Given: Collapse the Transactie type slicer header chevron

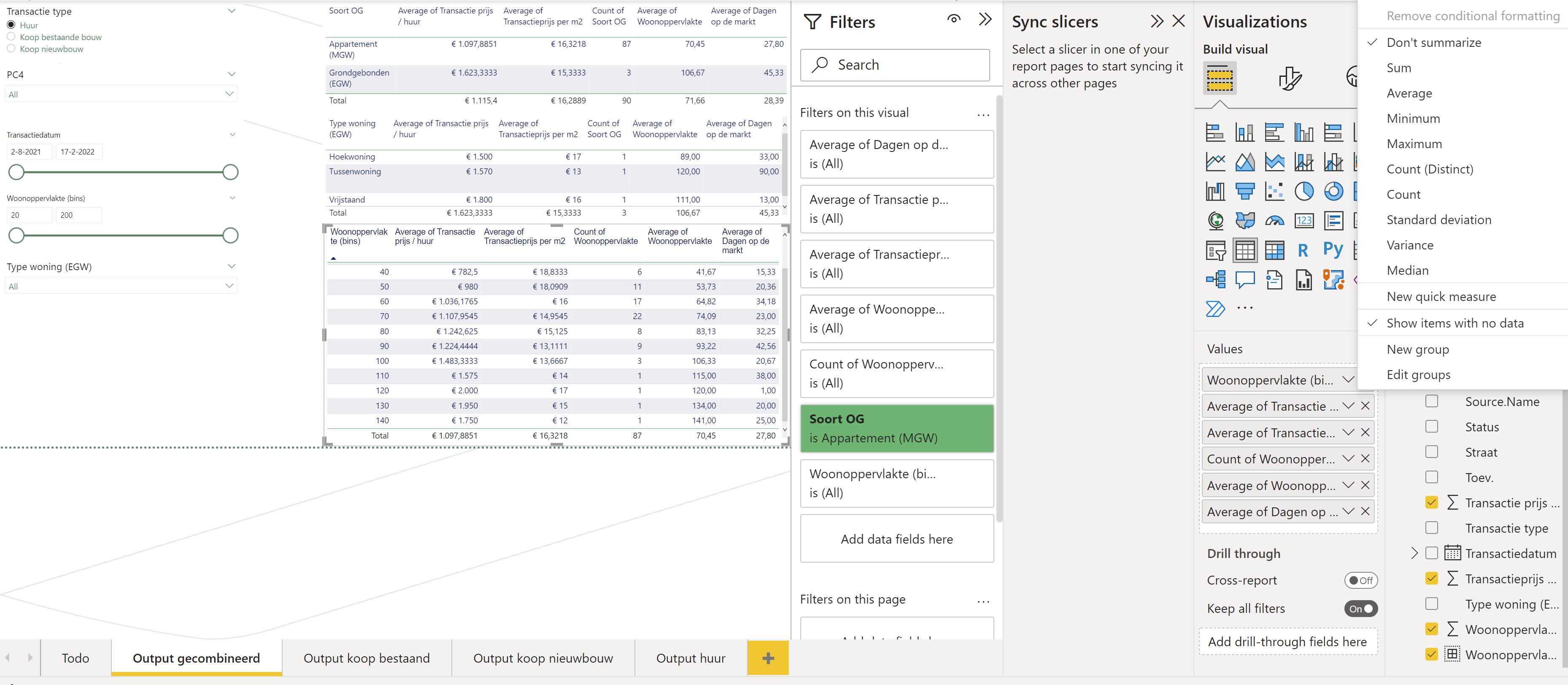Looking at the screenshot, I should pos(231,11).
